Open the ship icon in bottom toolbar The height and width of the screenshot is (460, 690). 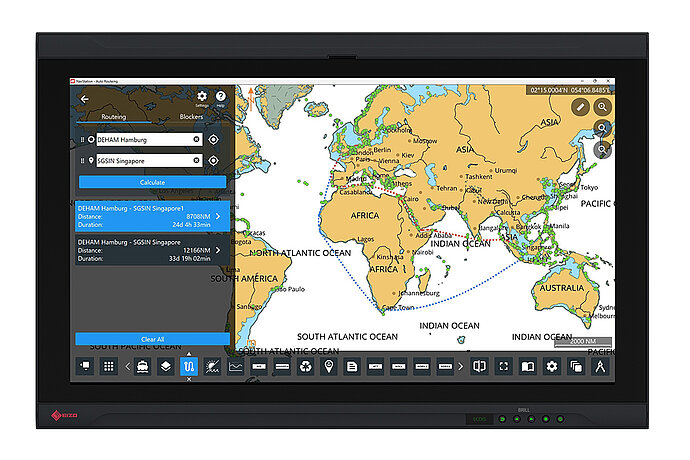[142, 366]
